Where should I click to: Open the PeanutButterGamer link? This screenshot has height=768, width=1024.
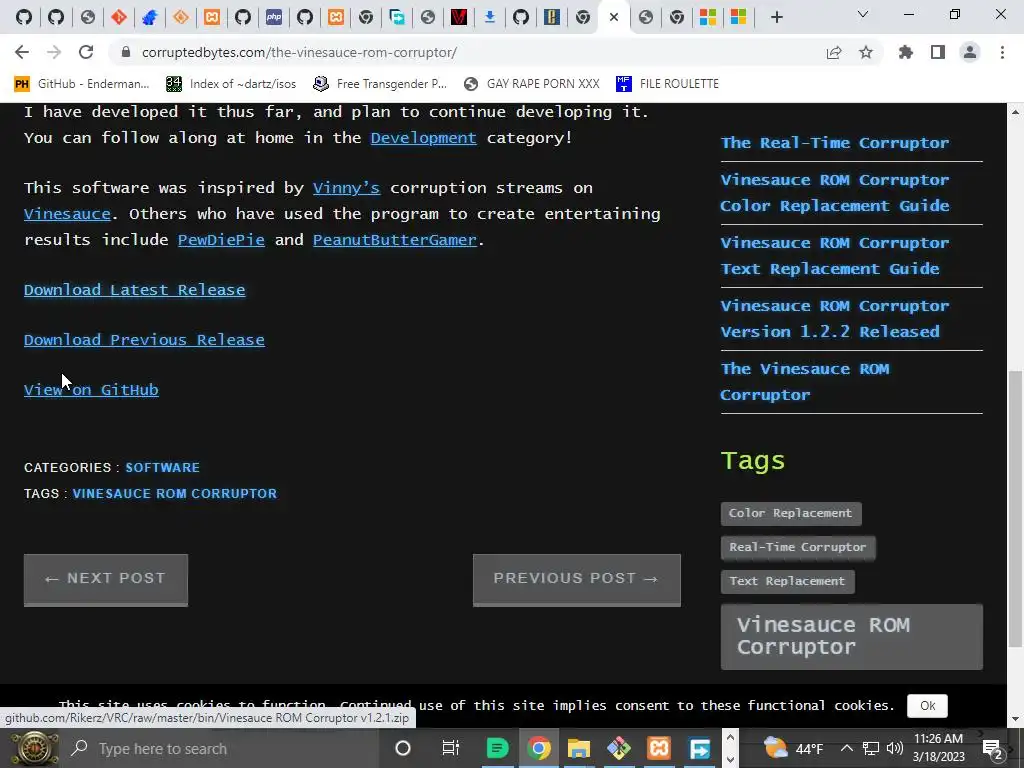[394, 240]
